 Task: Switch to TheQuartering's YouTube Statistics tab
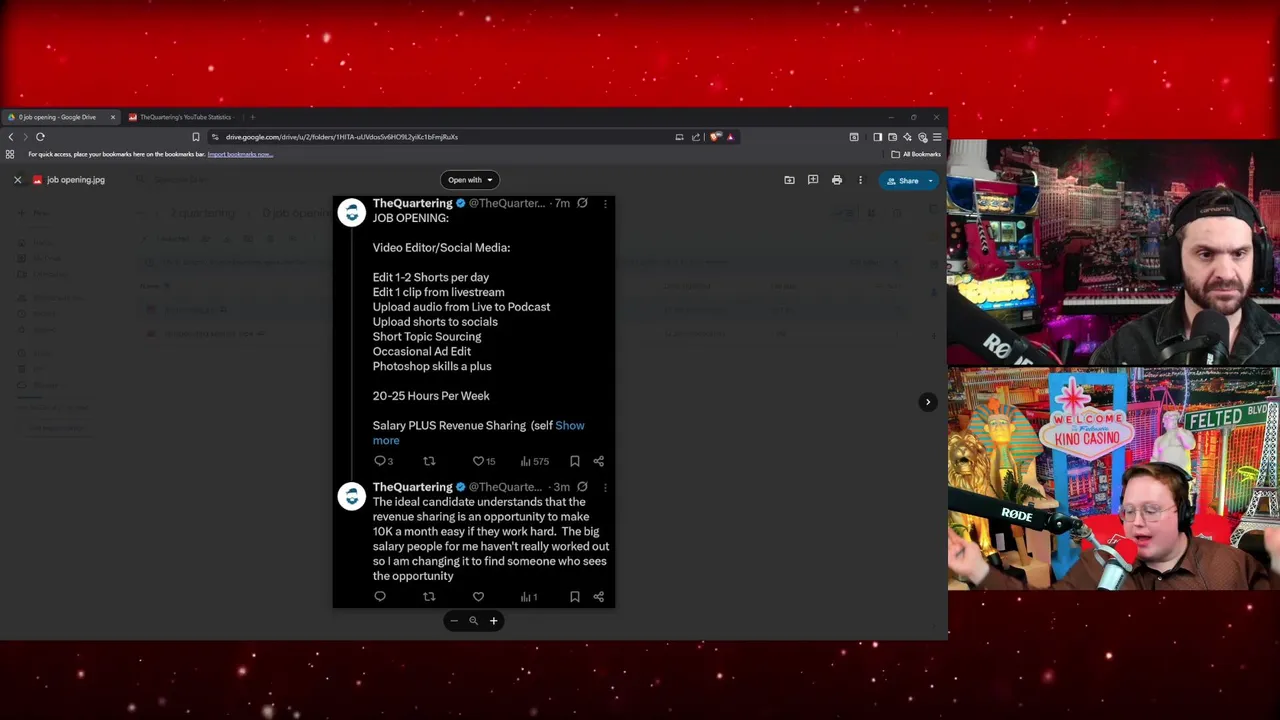pos(182,117)
